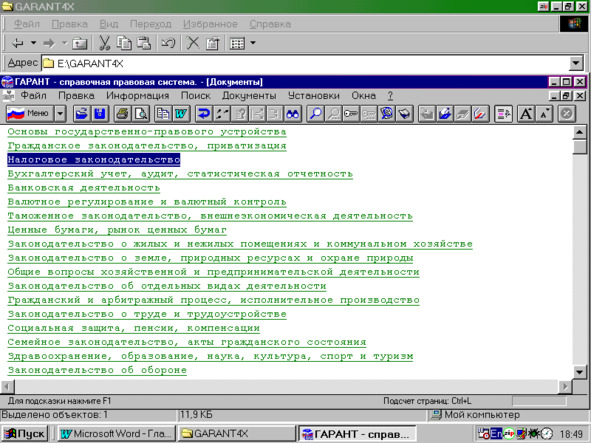This screenshot has height=443, width=591.
Task: Open the Поиск menu
Action: (x=196, y=96)
